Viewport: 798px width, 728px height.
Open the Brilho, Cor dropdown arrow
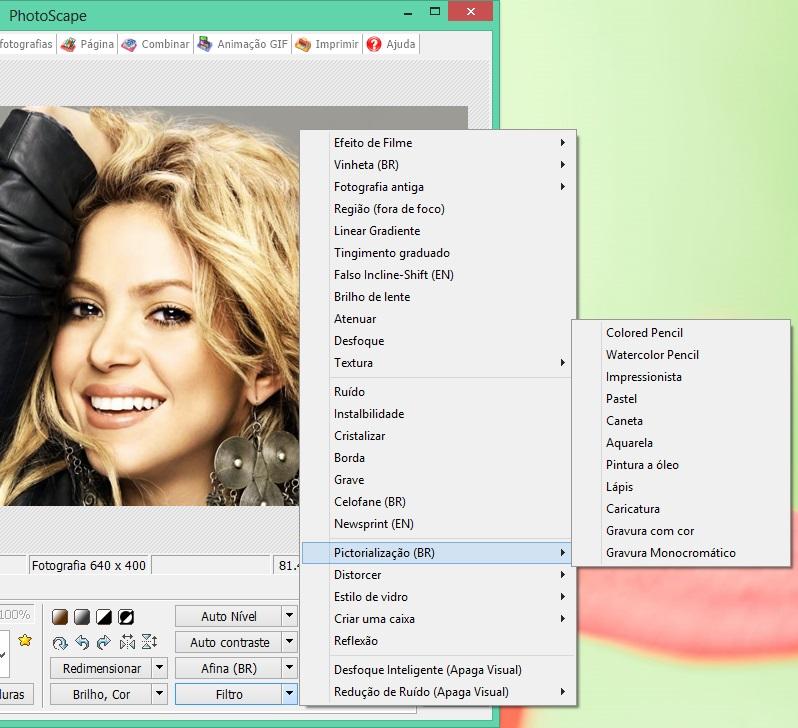click(159, 694)
